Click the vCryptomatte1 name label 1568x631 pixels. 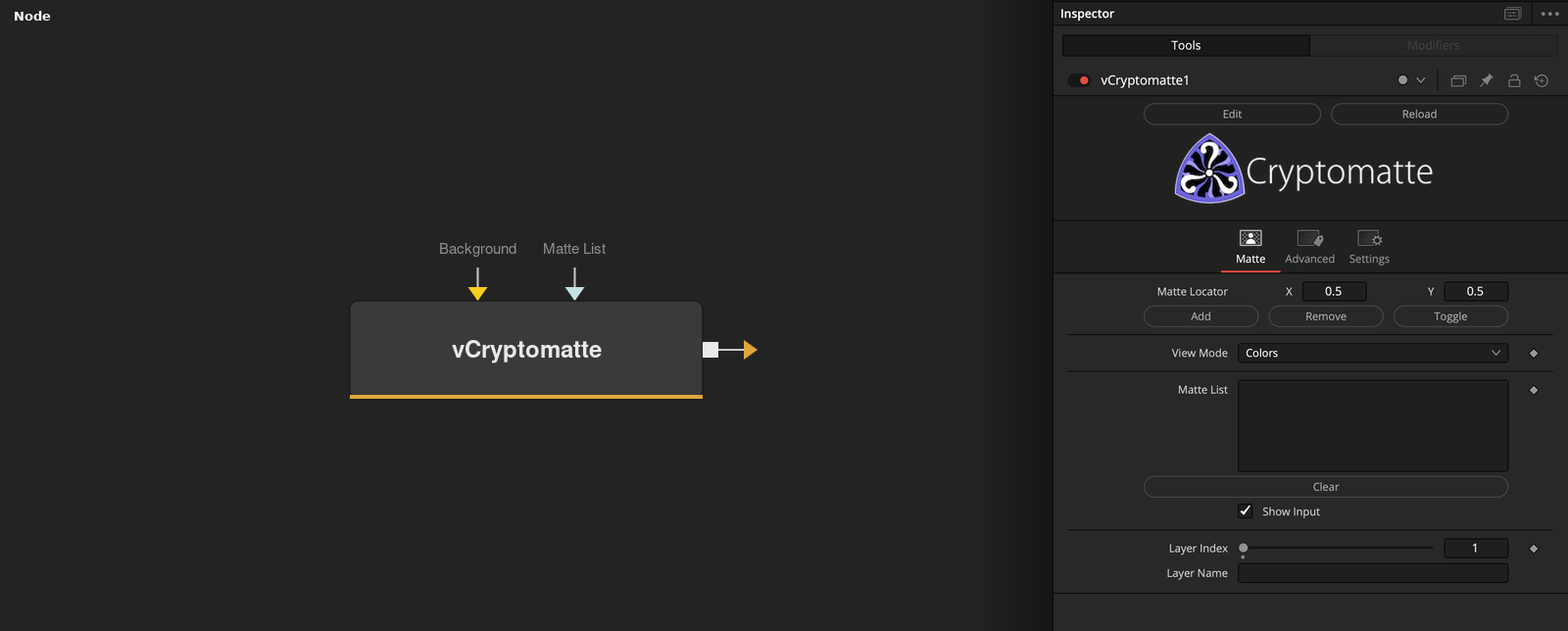coord(1145,80)
